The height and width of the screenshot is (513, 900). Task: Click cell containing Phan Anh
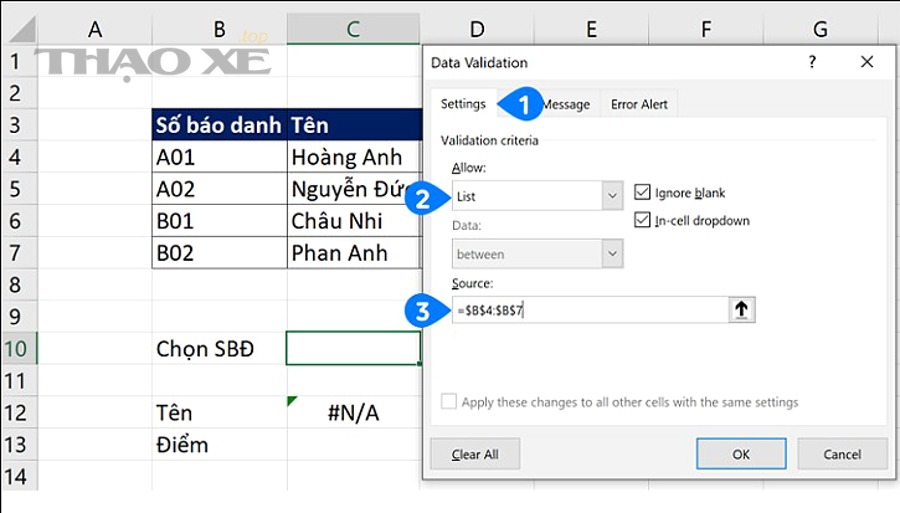tap(354, 252)
